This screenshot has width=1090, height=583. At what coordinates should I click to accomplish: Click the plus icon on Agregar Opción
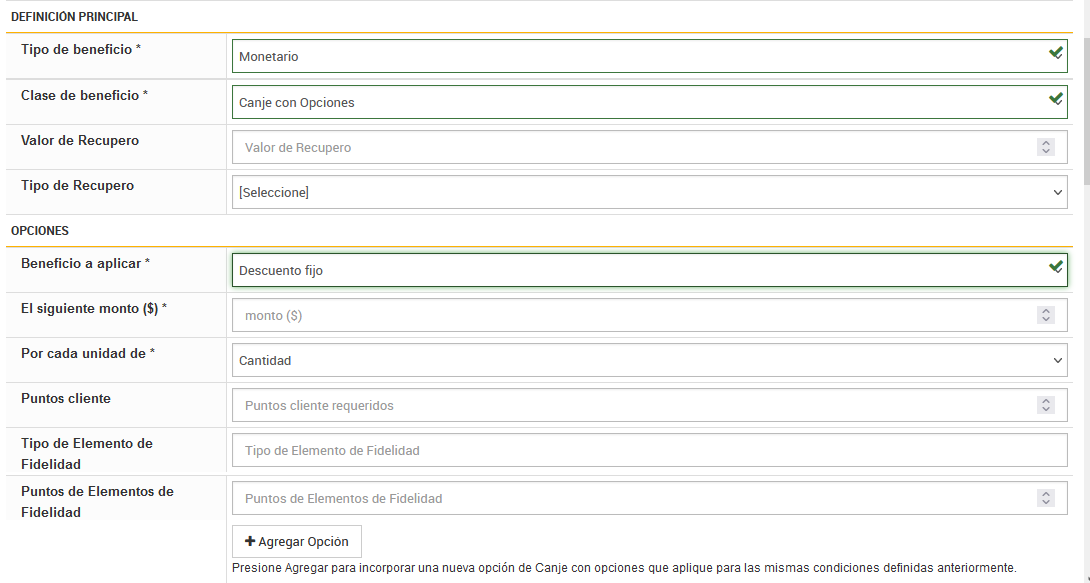coord(250,541)
